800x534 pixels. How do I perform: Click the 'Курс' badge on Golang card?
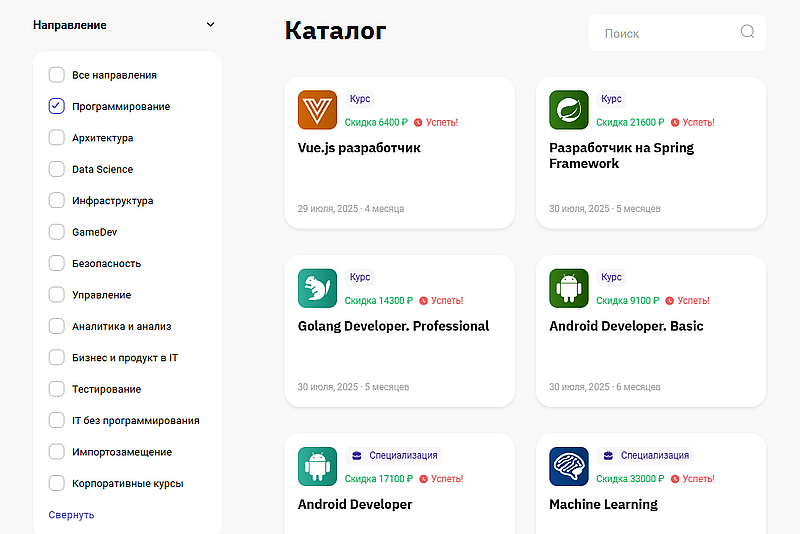coord(360,277)
